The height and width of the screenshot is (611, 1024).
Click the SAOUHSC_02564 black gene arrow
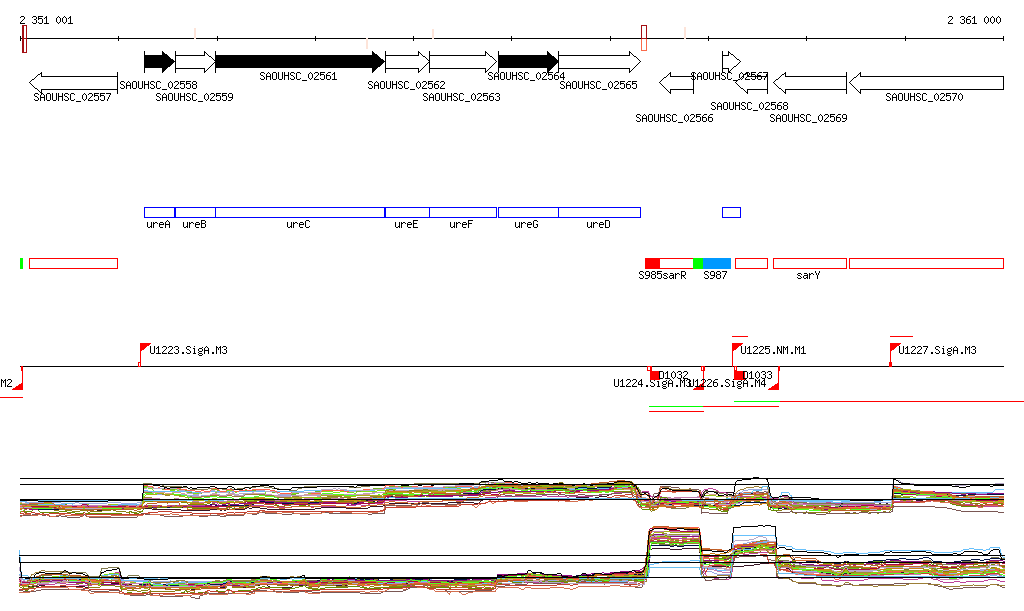pyautogui.click(x=527, y=61)
